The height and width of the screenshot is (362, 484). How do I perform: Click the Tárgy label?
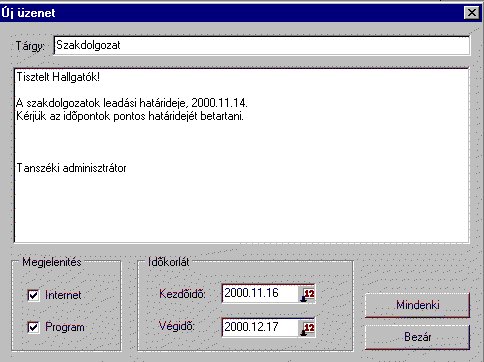[x=30, y=46]
